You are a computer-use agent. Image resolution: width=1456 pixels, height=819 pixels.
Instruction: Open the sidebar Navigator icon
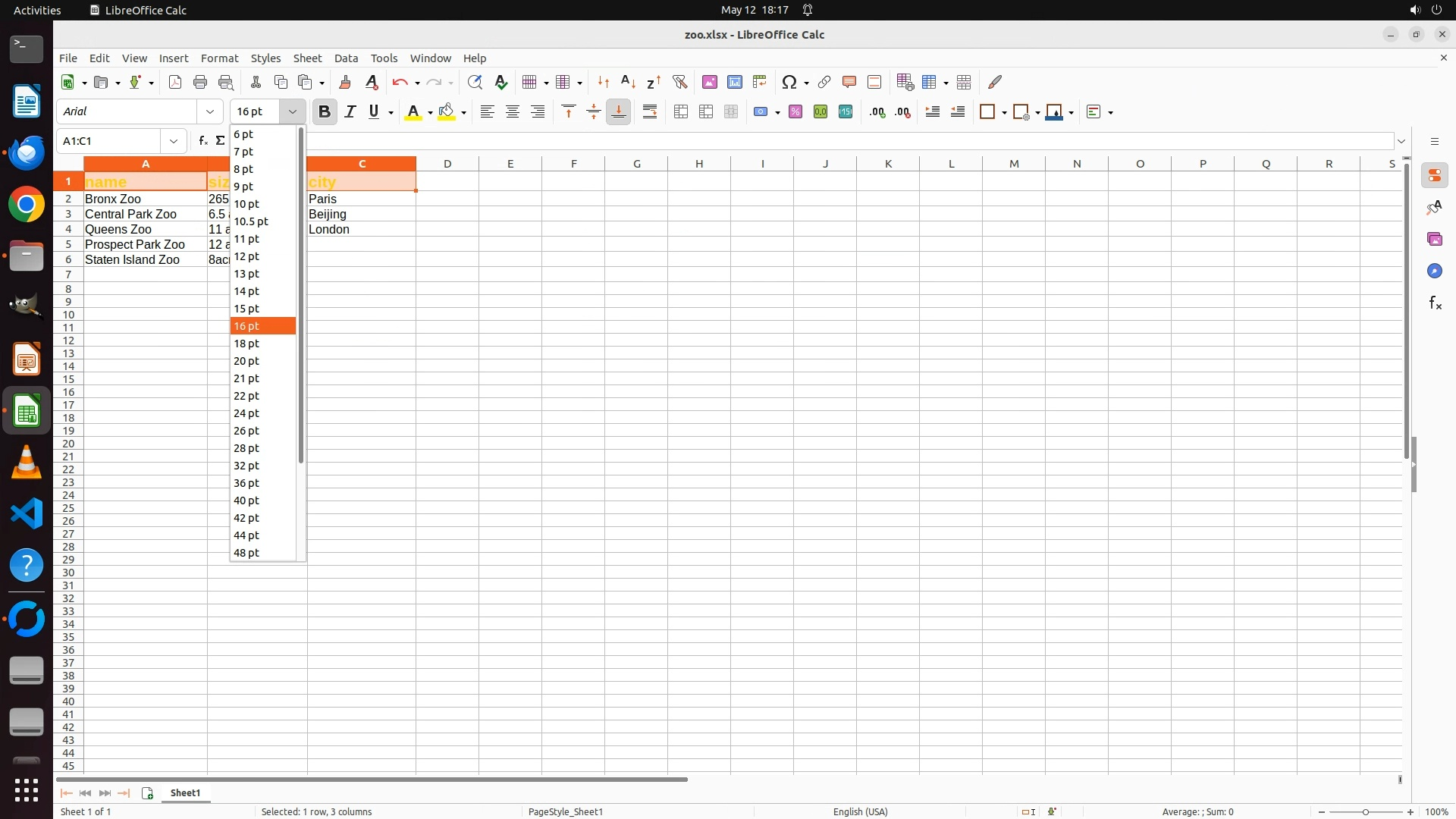coord(1434,271)
